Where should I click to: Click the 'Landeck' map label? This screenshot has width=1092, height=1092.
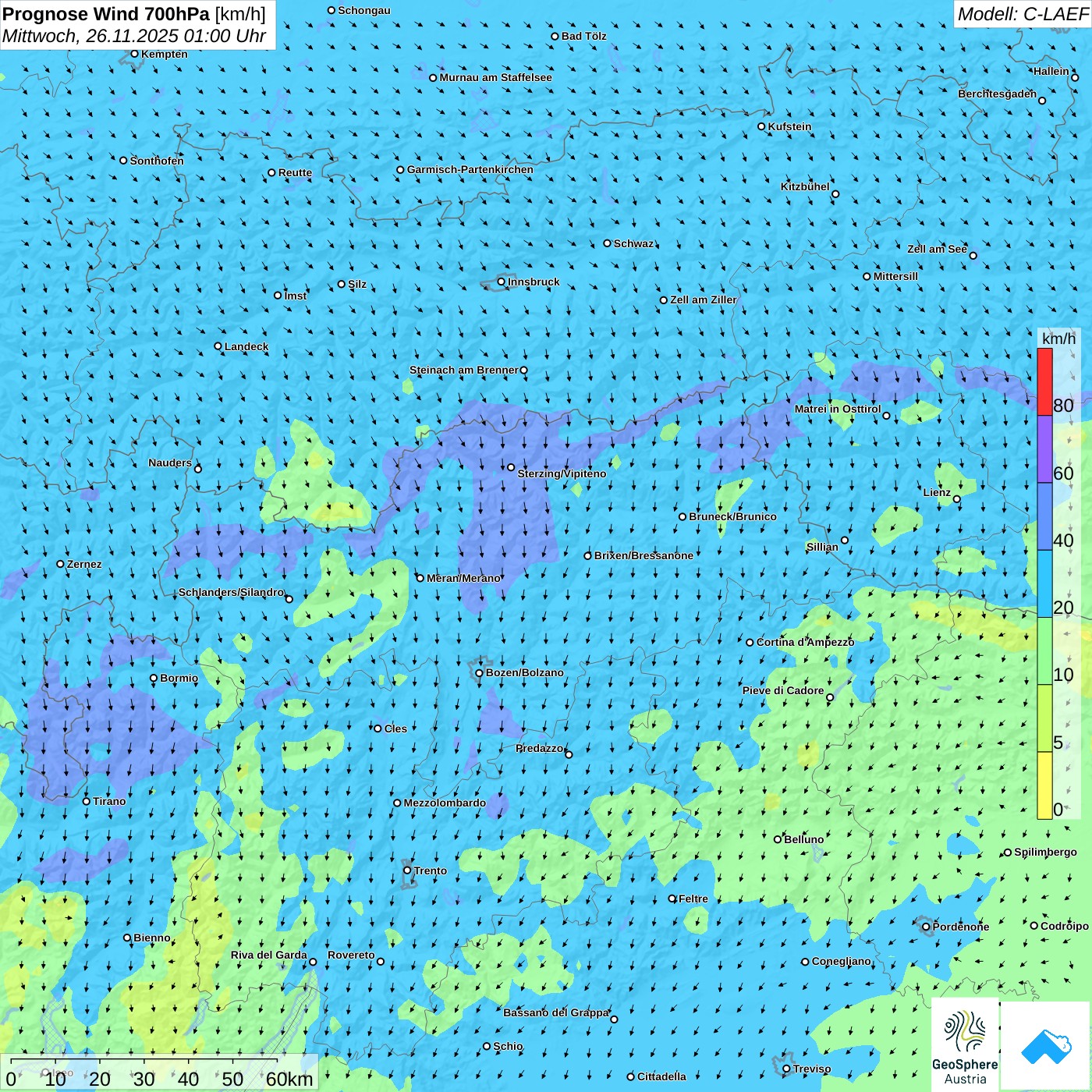pos(246,346)
